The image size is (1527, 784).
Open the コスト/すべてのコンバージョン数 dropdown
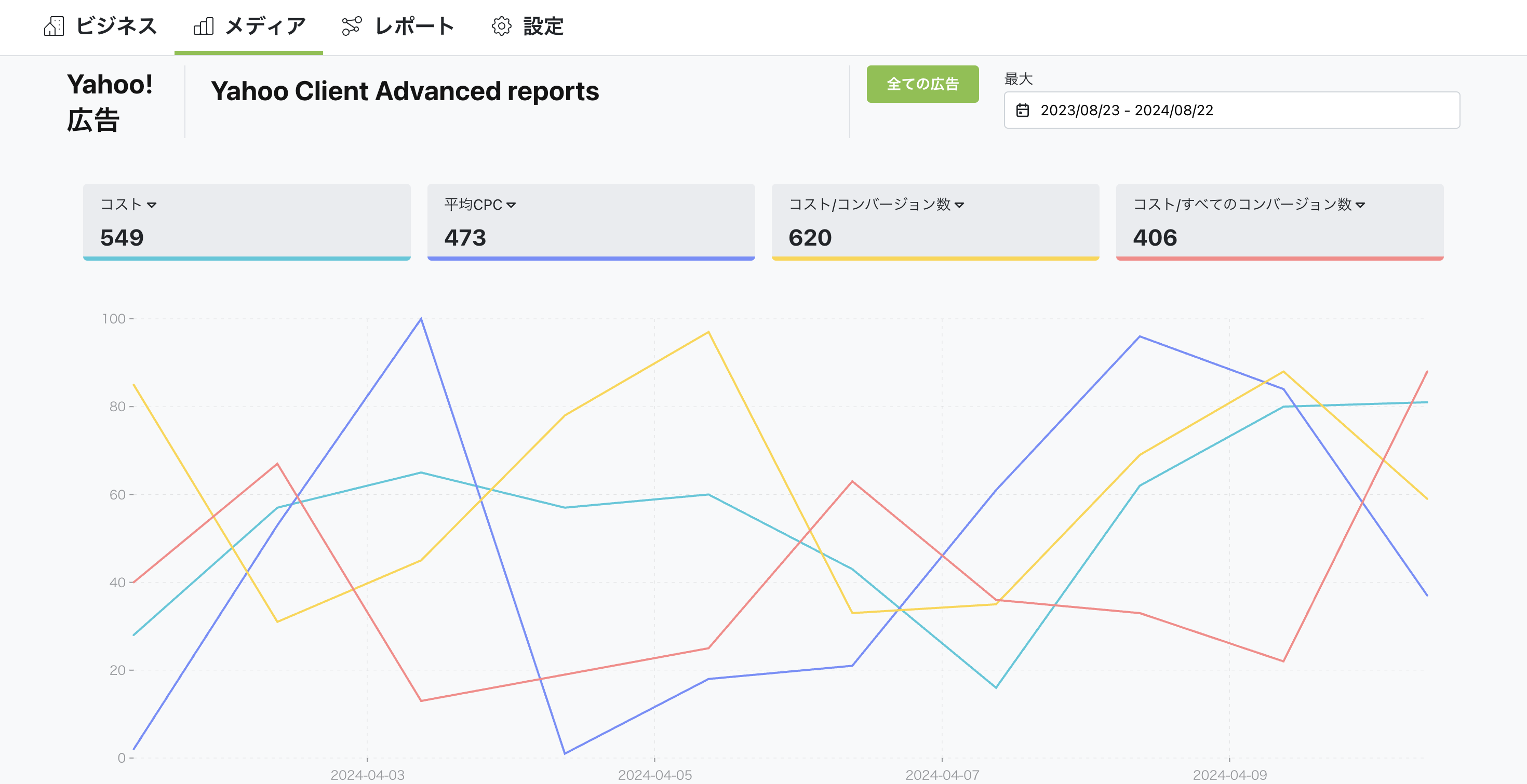pos(1360,205)
